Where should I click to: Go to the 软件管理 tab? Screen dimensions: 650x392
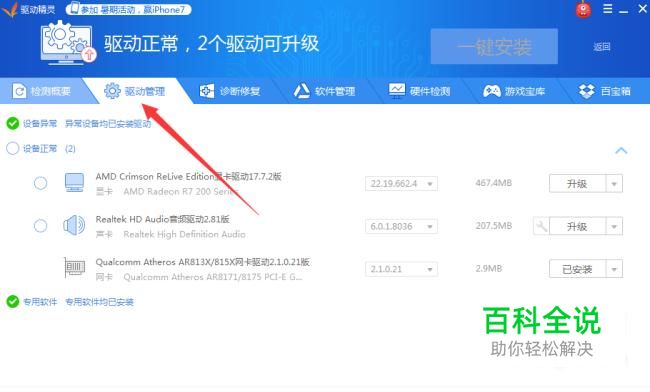[x=325, y=91]
